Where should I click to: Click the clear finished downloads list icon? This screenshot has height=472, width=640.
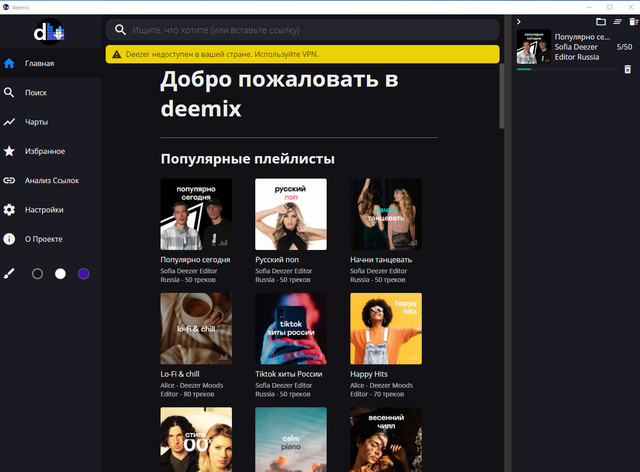point(618,22)
